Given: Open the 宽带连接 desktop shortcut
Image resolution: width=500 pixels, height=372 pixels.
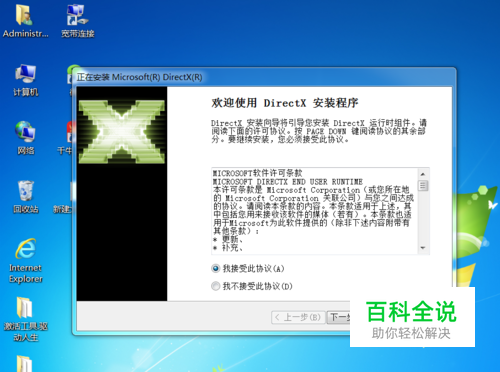Looking at the screenshot, I should [x=77, y=21].
